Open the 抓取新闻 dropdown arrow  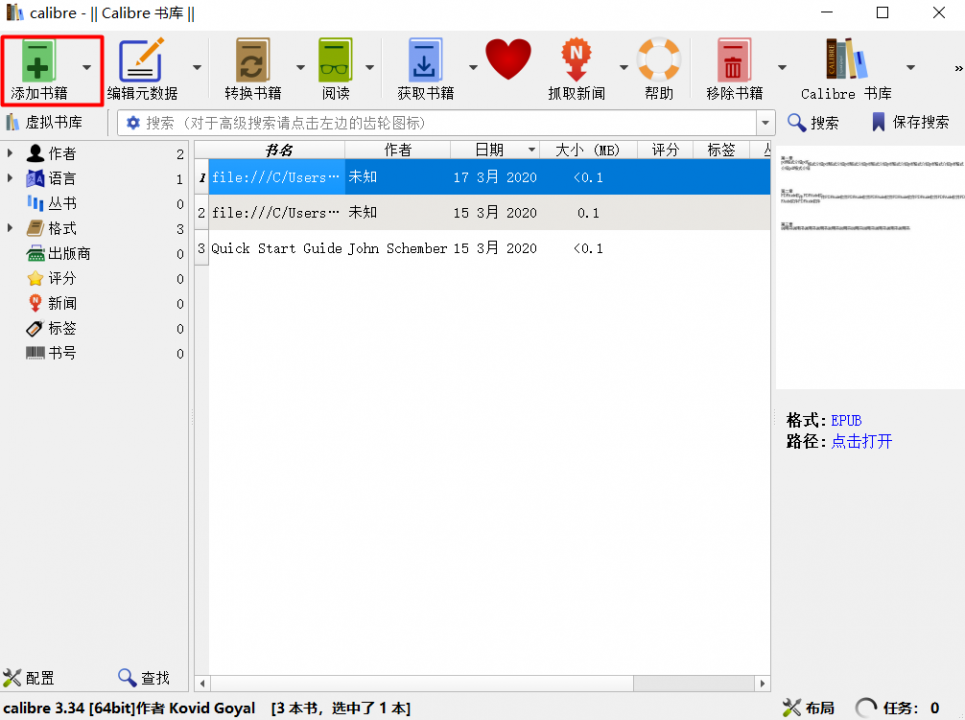pyautogui.click(x=623, y=68)
